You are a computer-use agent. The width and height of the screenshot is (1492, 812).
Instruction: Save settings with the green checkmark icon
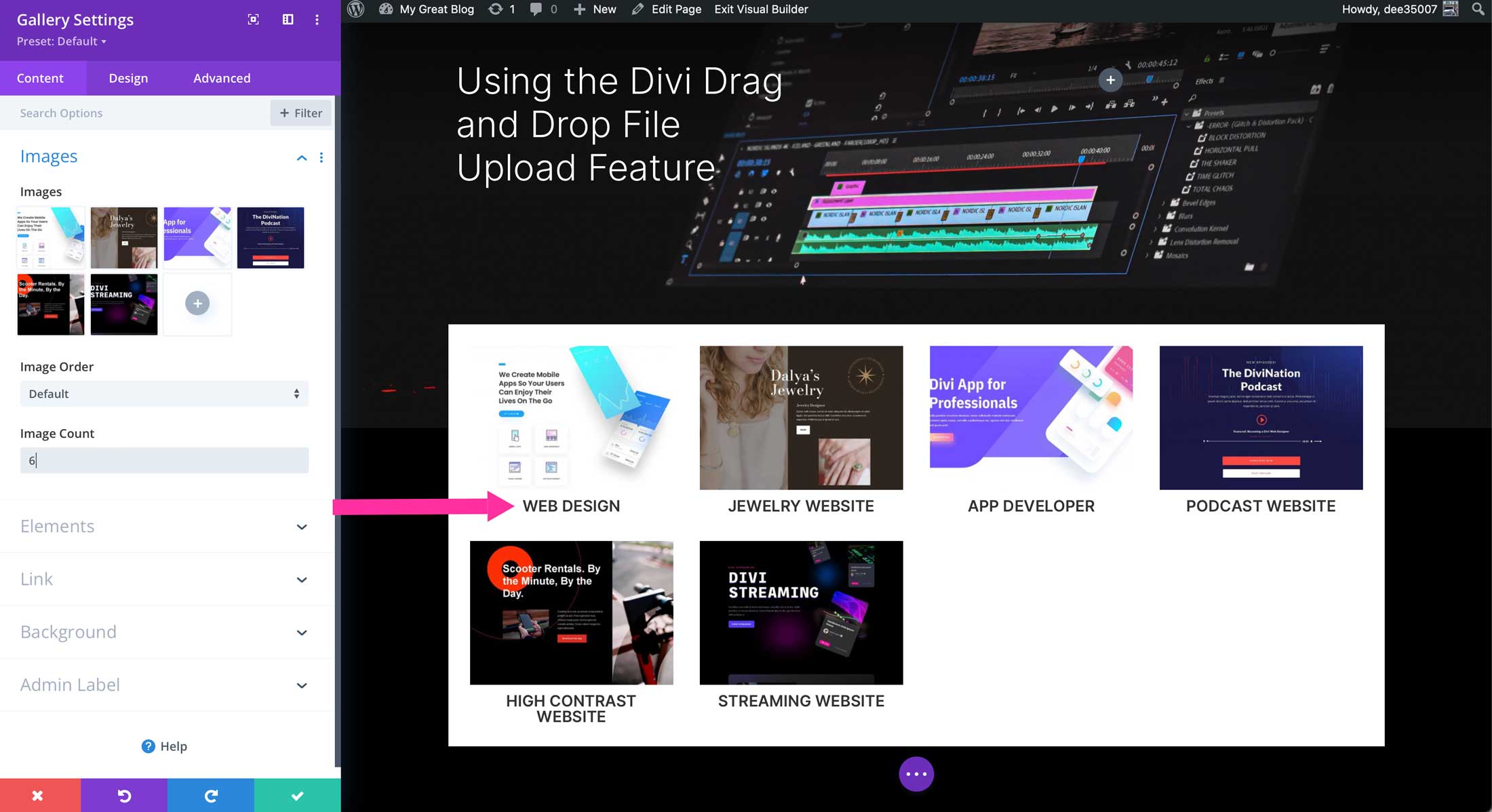click(297, 794)
